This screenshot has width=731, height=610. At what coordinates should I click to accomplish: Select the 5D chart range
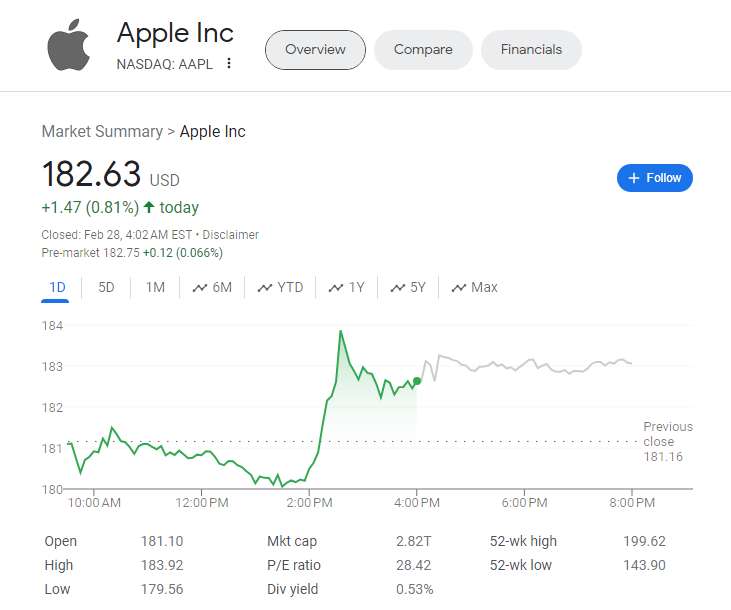tap(106, 288)
